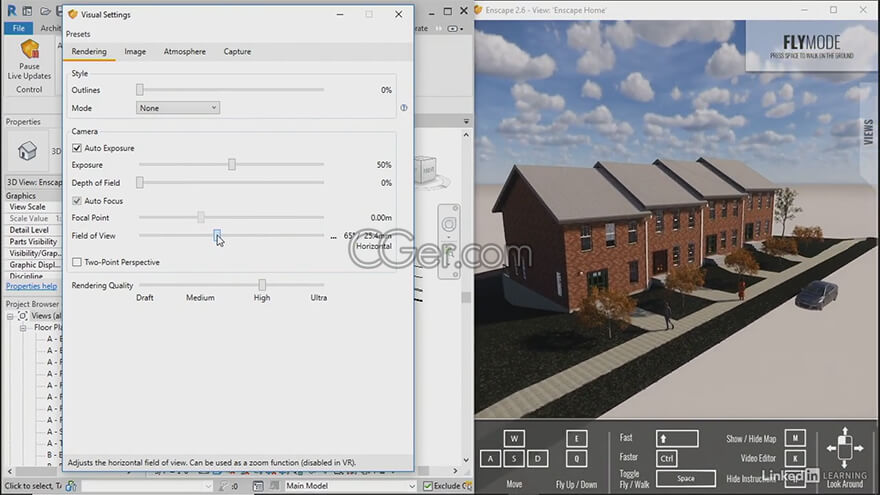Click the View Scale property row
This screenshot has height=495, width=880.
point(33,207)
